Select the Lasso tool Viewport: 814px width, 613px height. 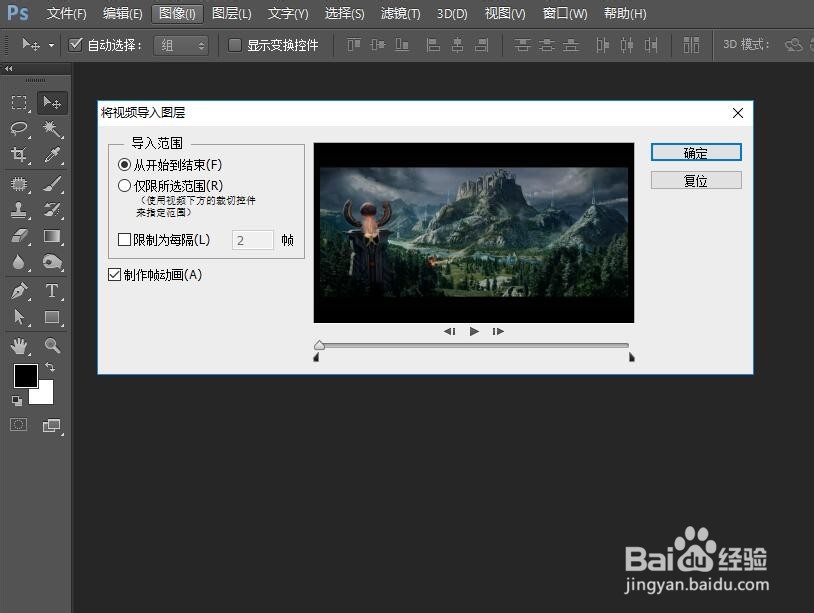(19, 129)
